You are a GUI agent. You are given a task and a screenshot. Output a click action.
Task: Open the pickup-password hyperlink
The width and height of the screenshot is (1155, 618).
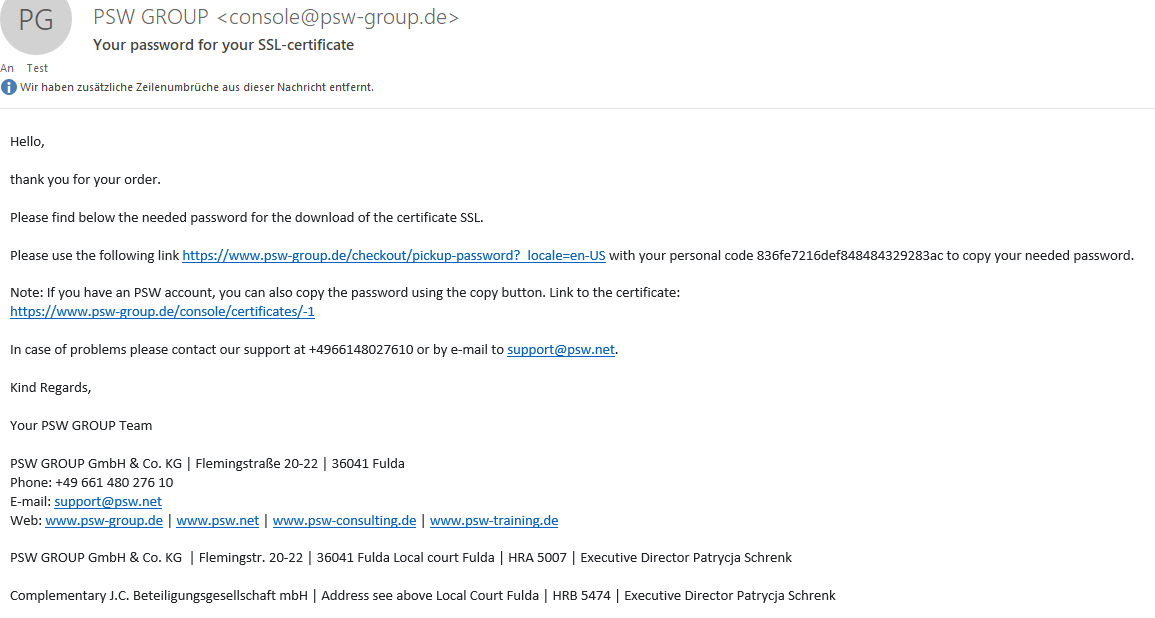pyautogui.click(x=393, y=255)
